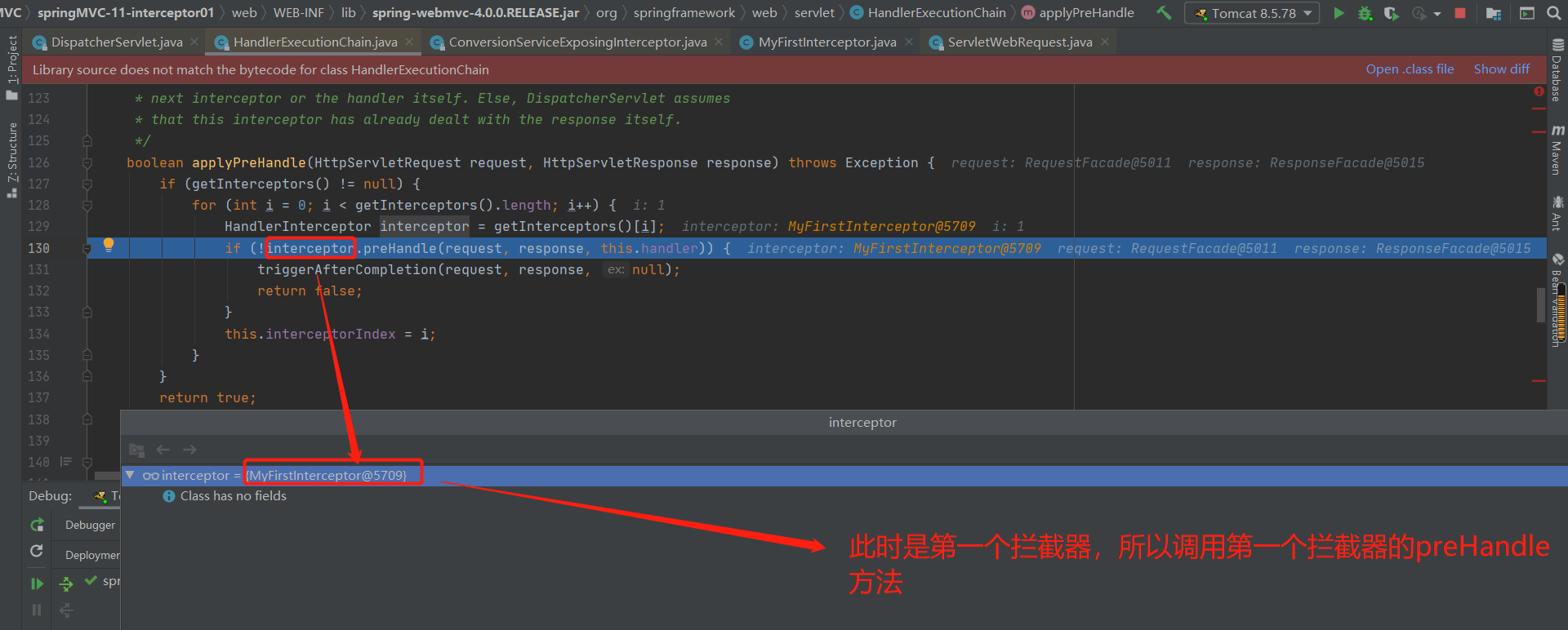The width and height of the screenshot is (1568, 630).
Task: Click the Run Anything window icon
Action: 1527,13
